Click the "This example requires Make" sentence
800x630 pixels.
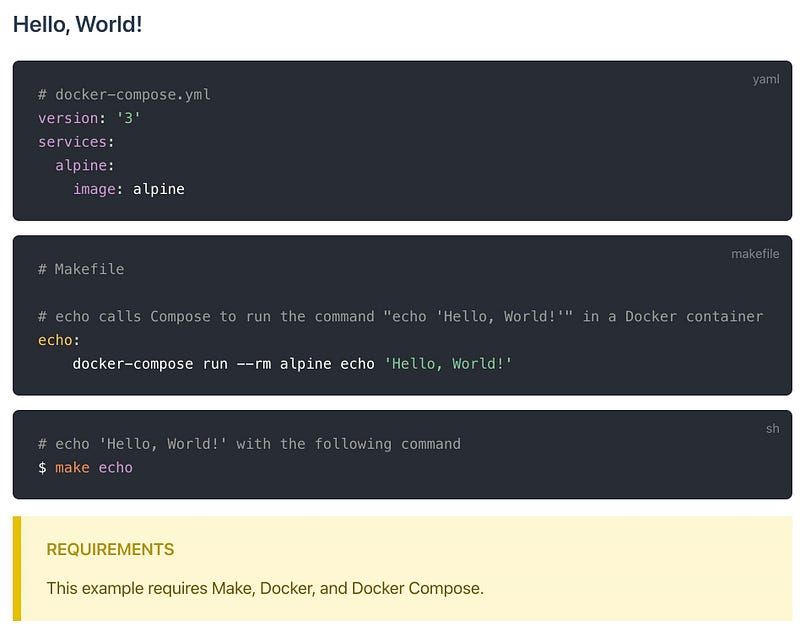point(264,588)
